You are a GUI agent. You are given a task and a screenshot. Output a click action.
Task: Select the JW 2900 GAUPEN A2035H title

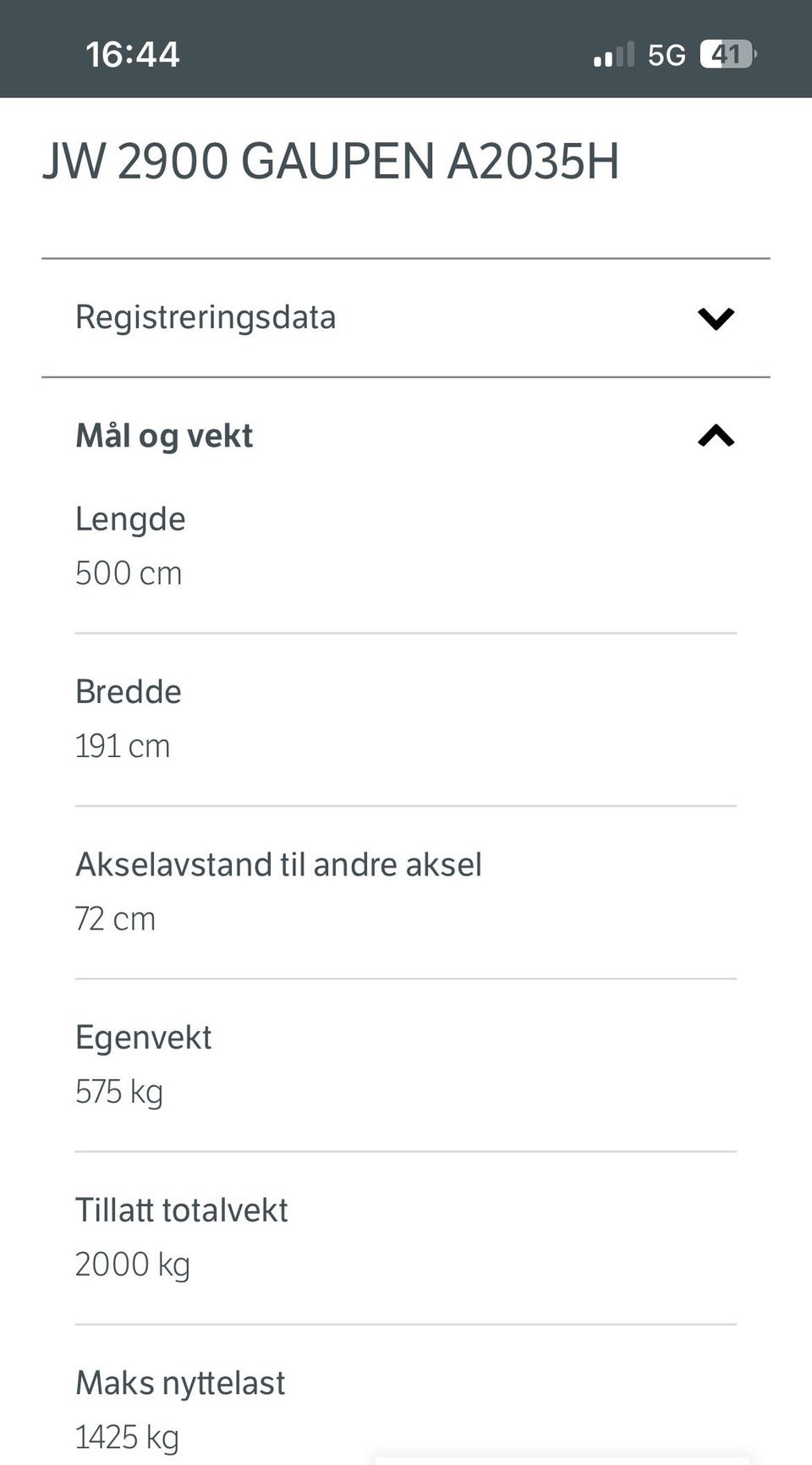[331, 161]
